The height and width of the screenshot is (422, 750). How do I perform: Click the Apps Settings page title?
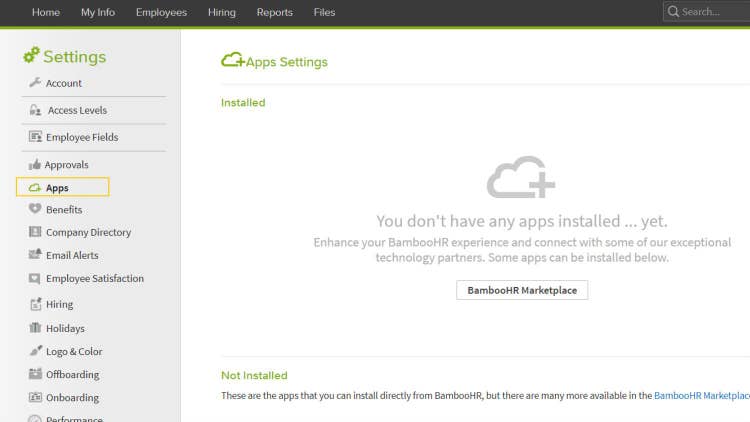pos(287,62)
